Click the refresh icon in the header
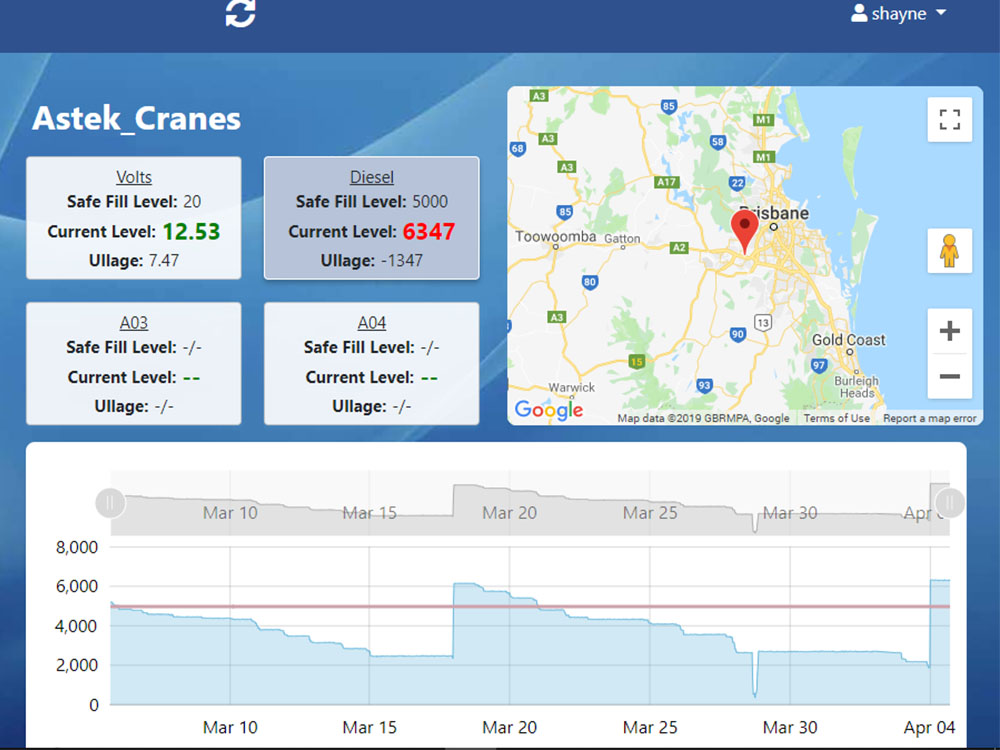 click(x=240, y=14)
